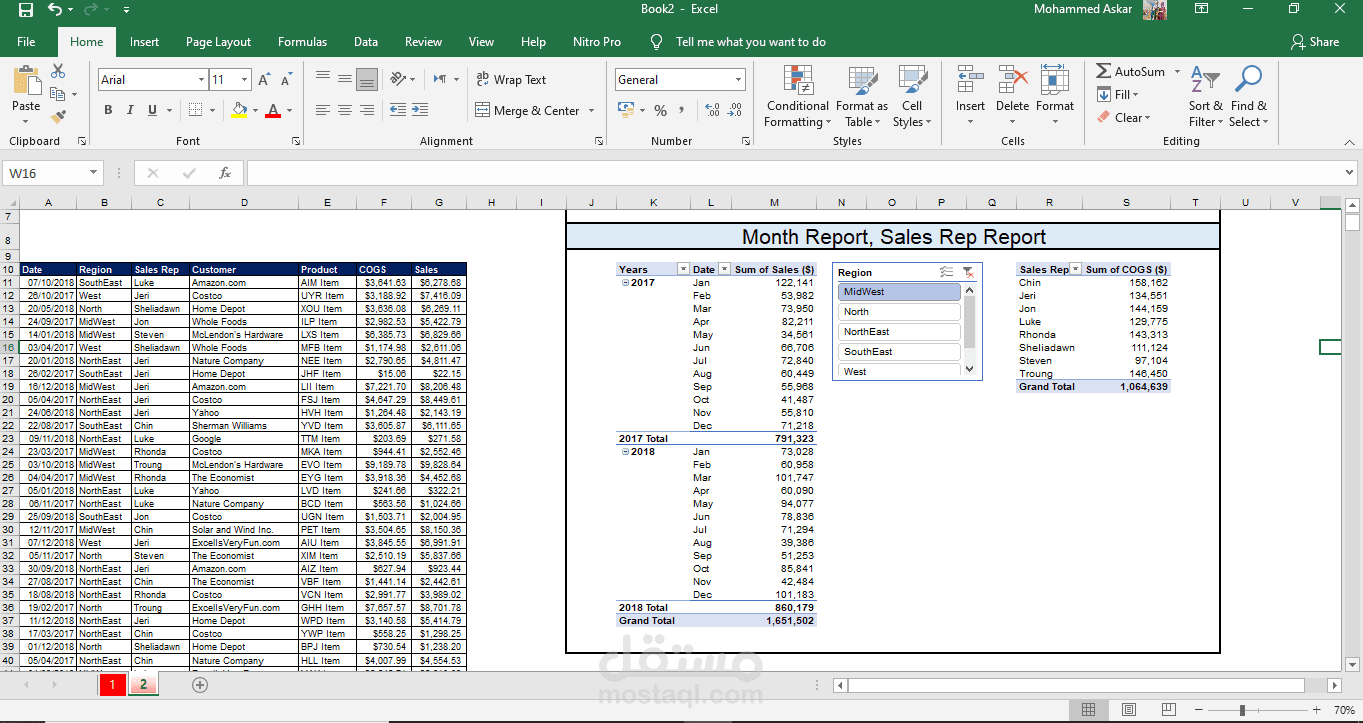
Task: Open Format as Table gallery
Action: (x=861, y=97)
